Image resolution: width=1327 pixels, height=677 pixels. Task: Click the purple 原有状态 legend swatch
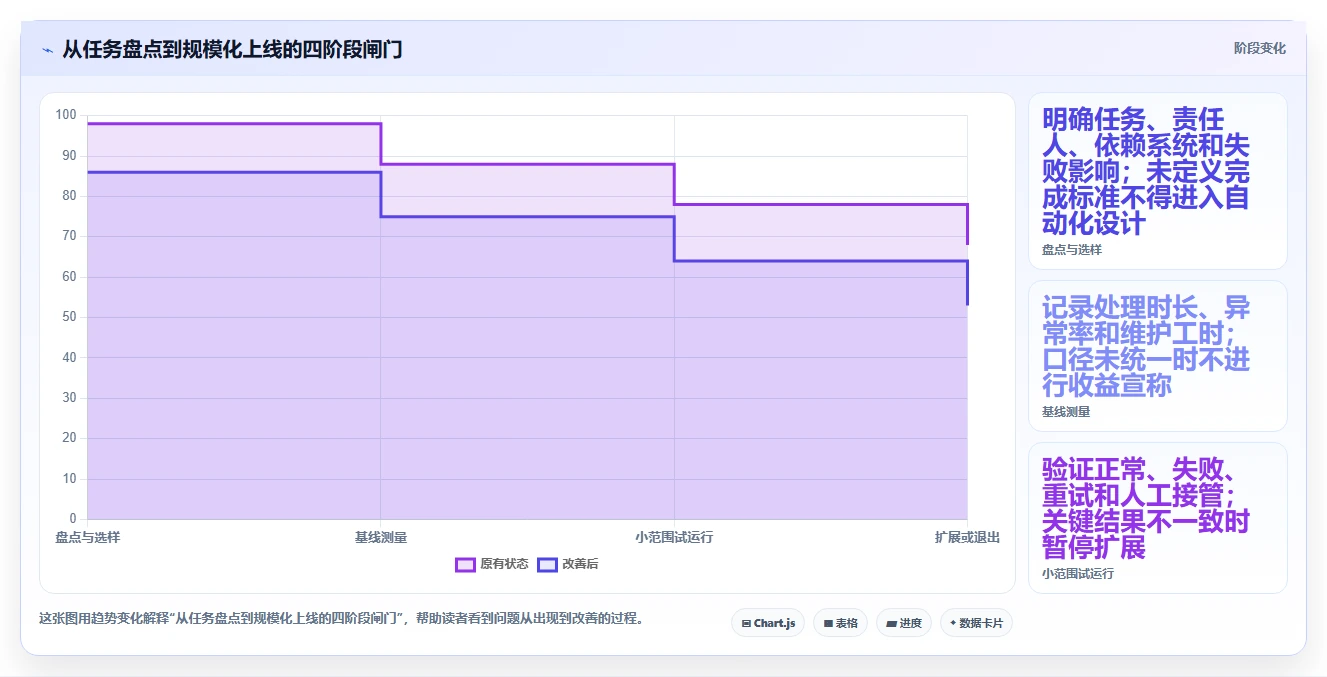click(x=465, y=564)
